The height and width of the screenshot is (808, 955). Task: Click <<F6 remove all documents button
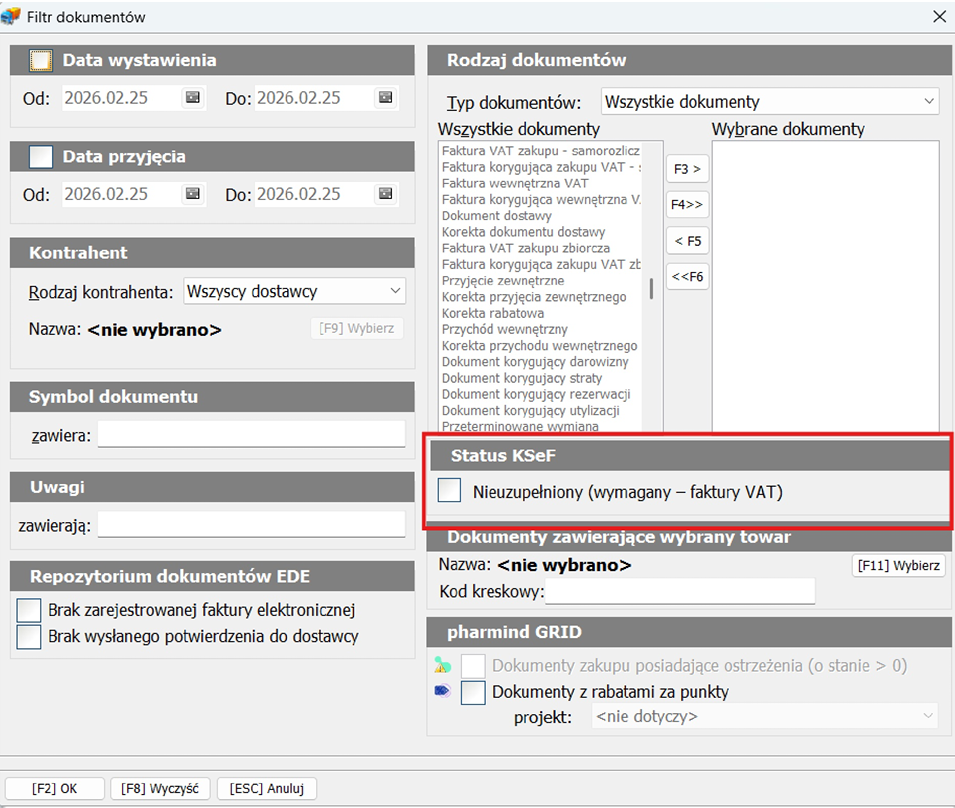pyautogui.click(x=687, y=276)
